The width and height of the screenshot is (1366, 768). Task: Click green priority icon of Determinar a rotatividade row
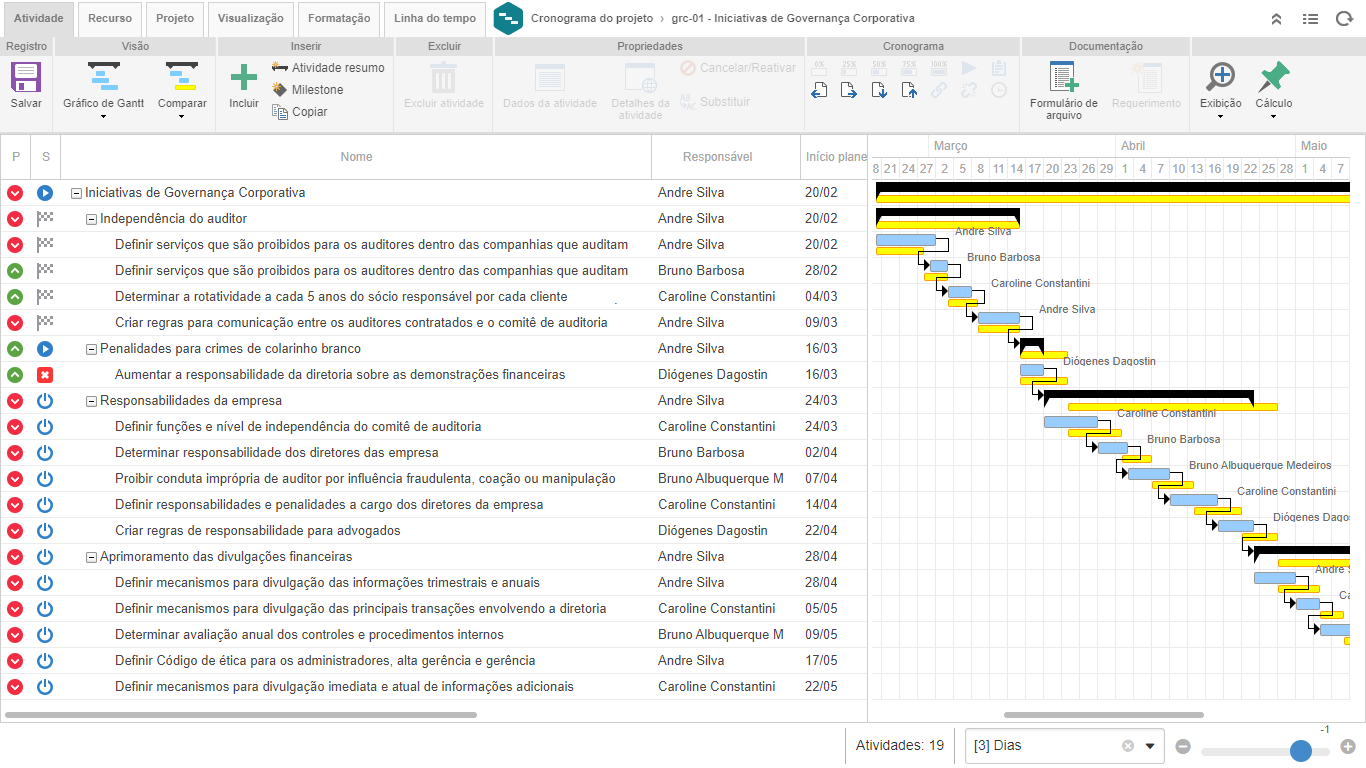(15, 297)
